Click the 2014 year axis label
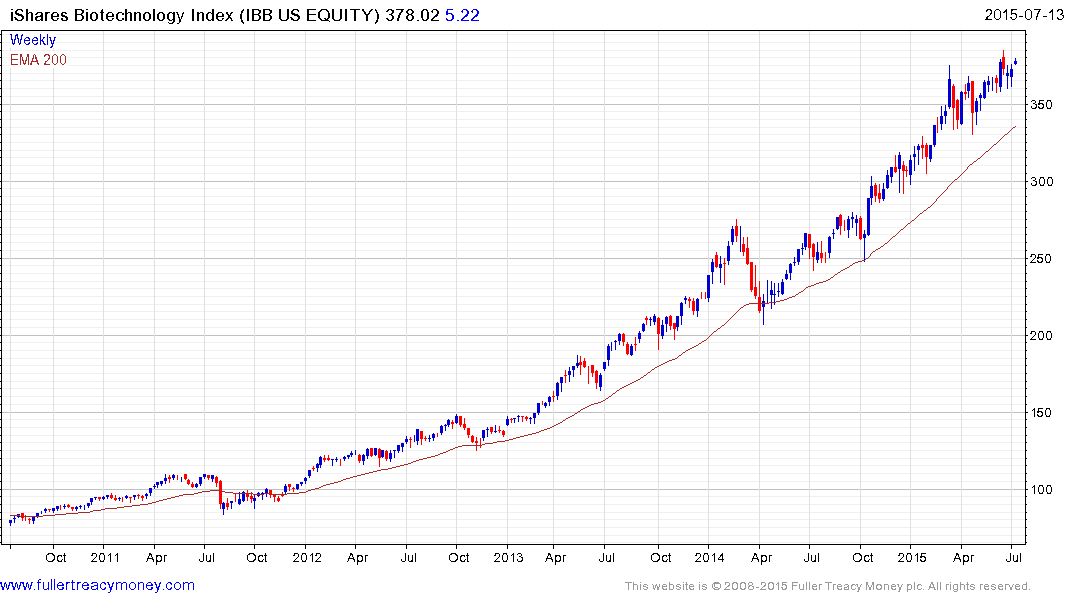 click(x=710, y=557)
